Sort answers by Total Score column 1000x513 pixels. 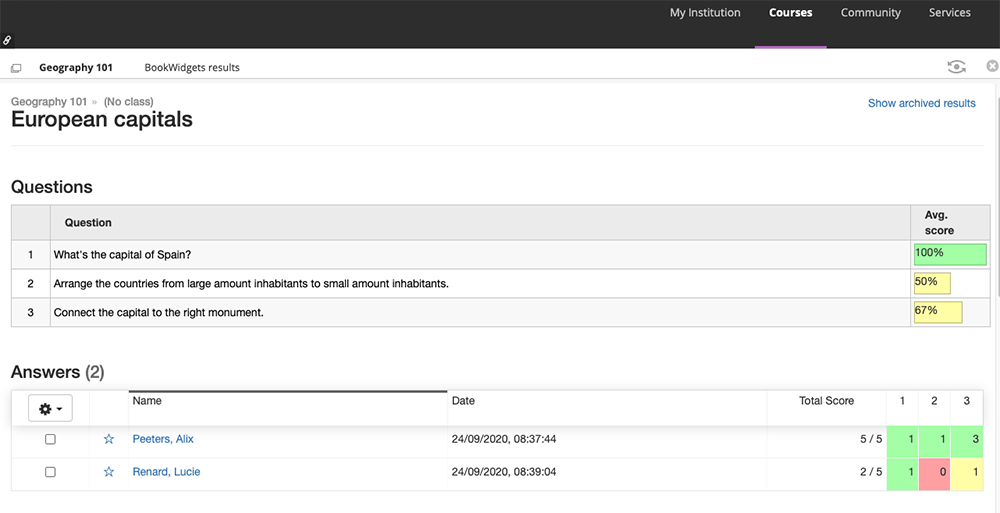826,401
